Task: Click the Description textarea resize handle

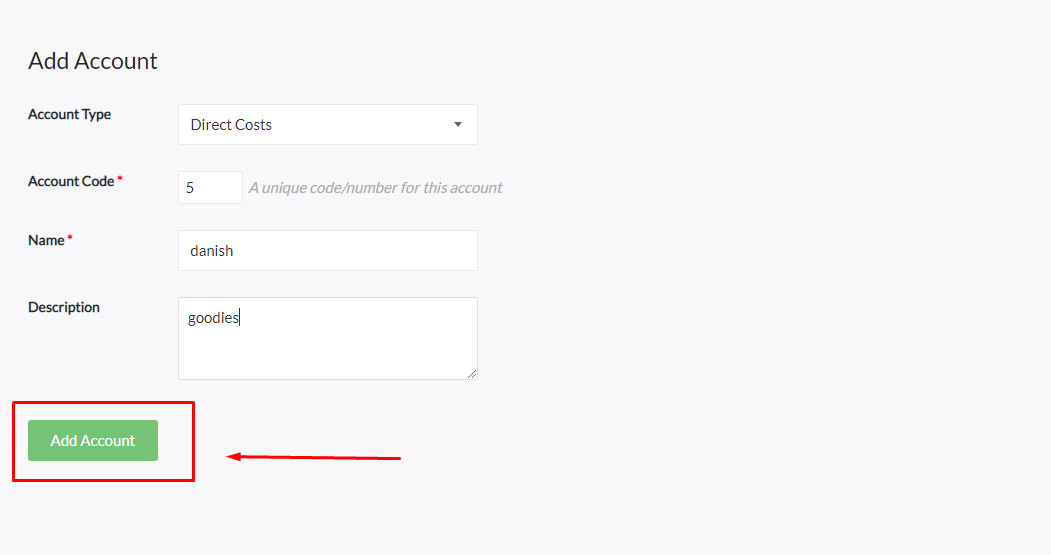Action: click(472, 374)
